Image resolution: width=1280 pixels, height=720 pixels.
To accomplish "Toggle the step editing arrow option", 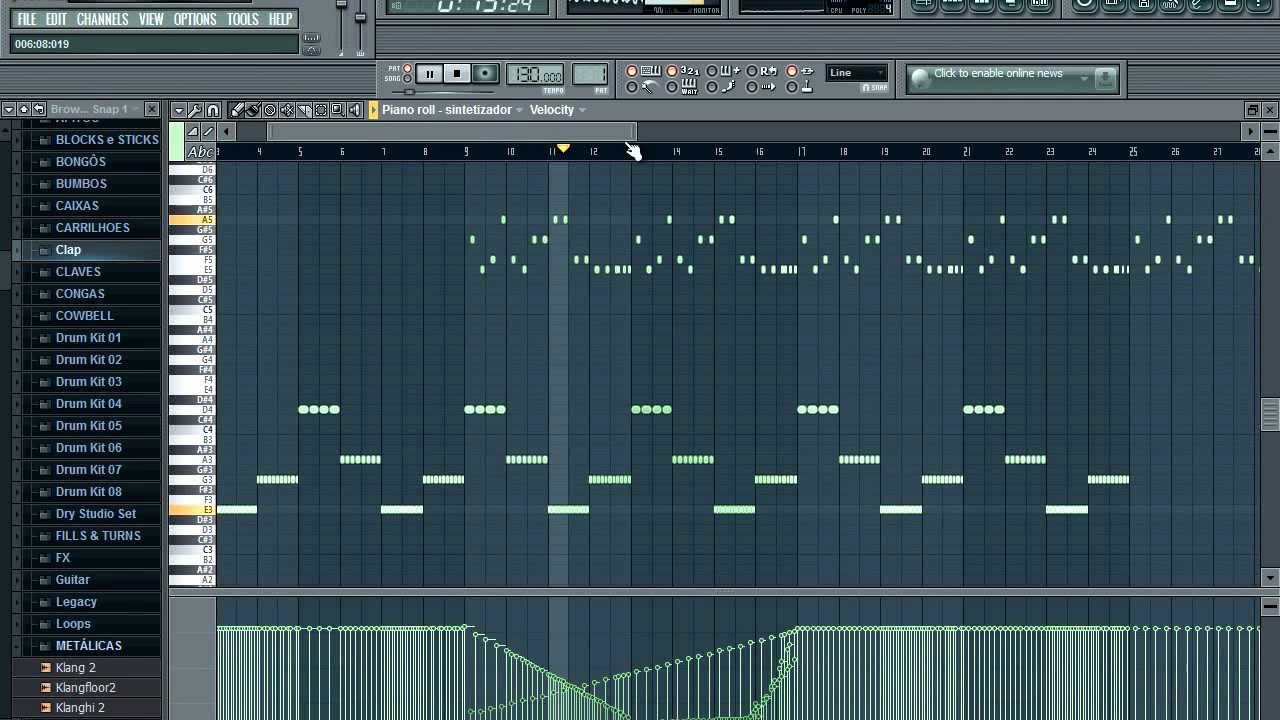I will pos(752,87).
